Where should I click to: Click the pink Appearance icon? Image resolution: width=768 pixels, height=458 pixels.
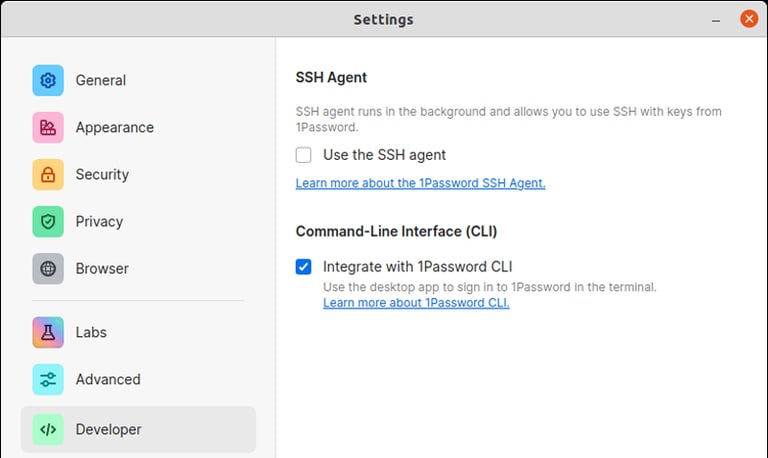pyautogui.click(x=48, y=127)
